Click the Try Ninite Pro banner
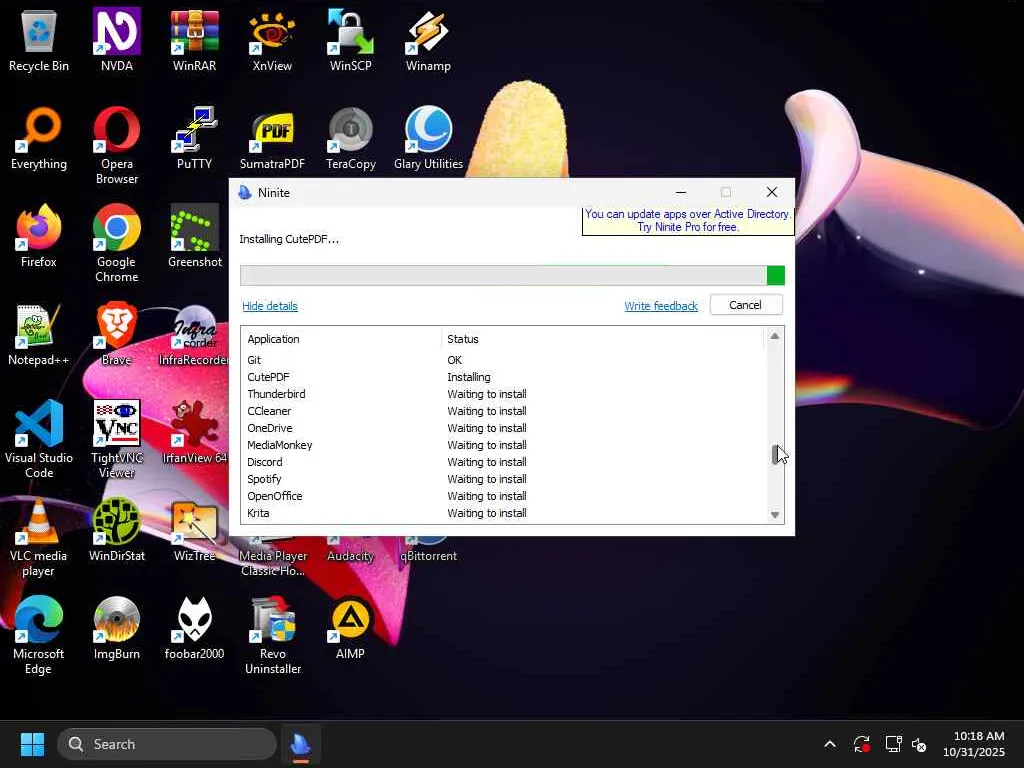 (688, 221)
